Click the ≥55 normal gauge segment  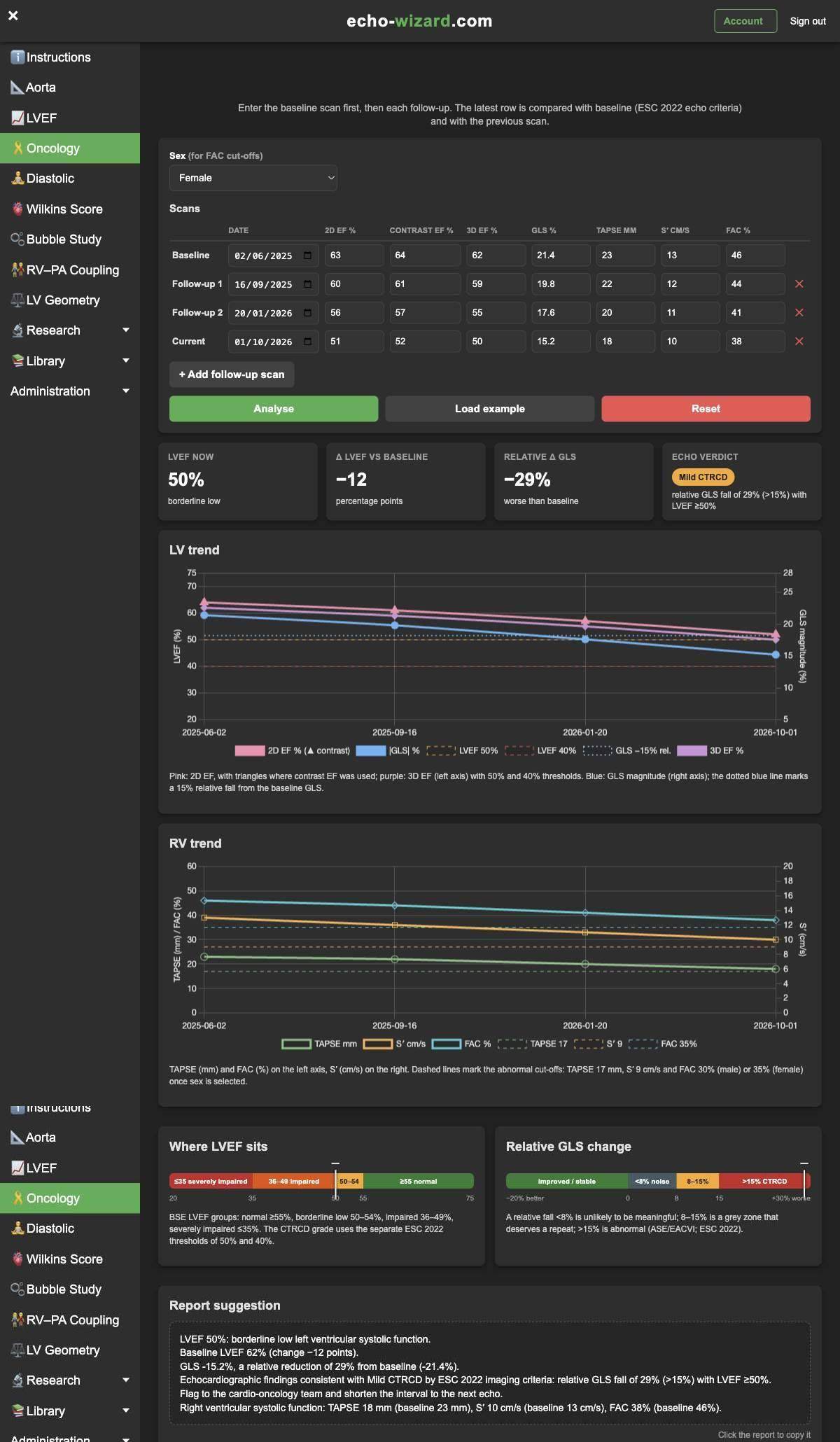click(419, 1182)
